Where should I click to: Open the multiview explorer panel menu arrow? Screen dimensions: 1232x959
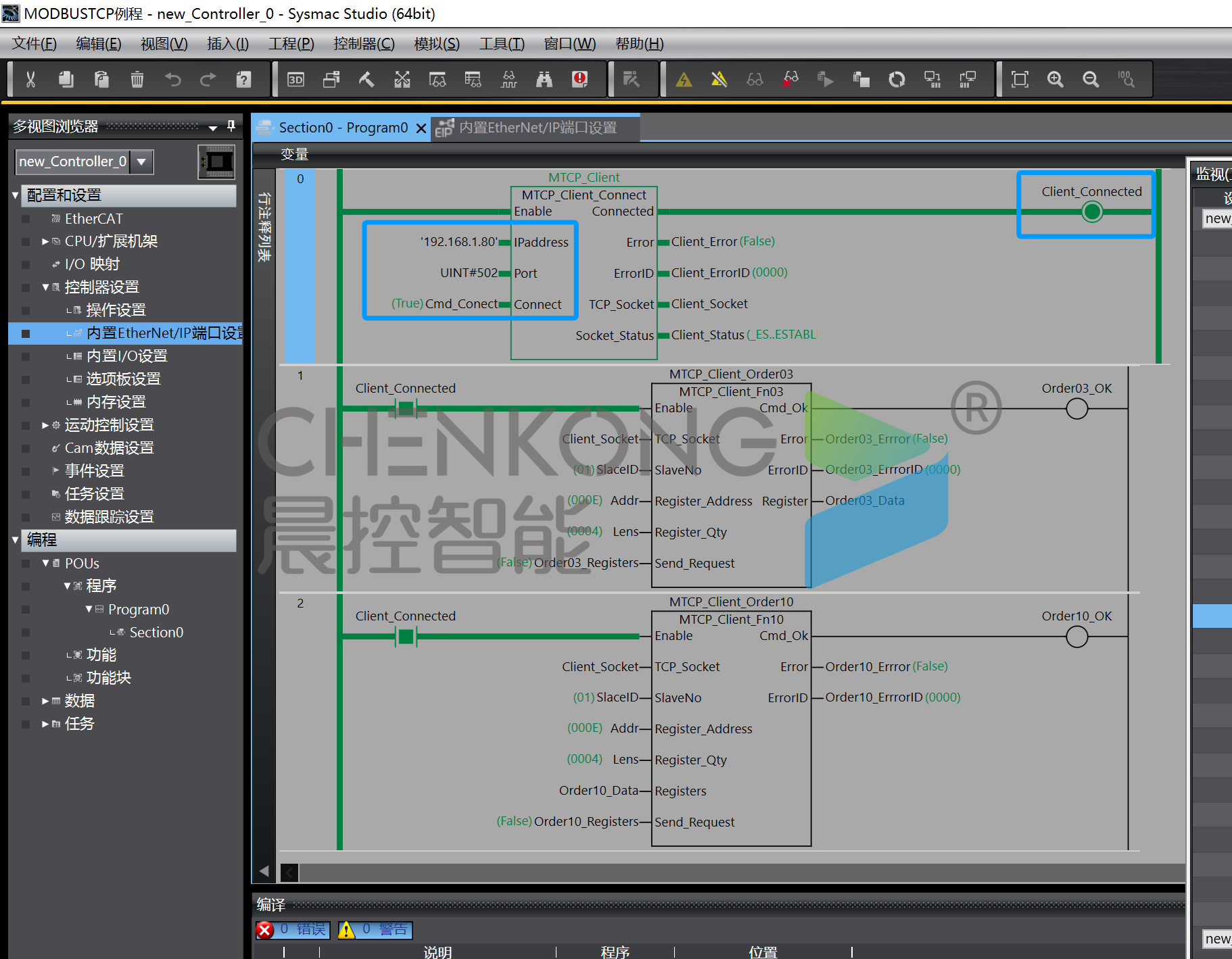[213, 127]
